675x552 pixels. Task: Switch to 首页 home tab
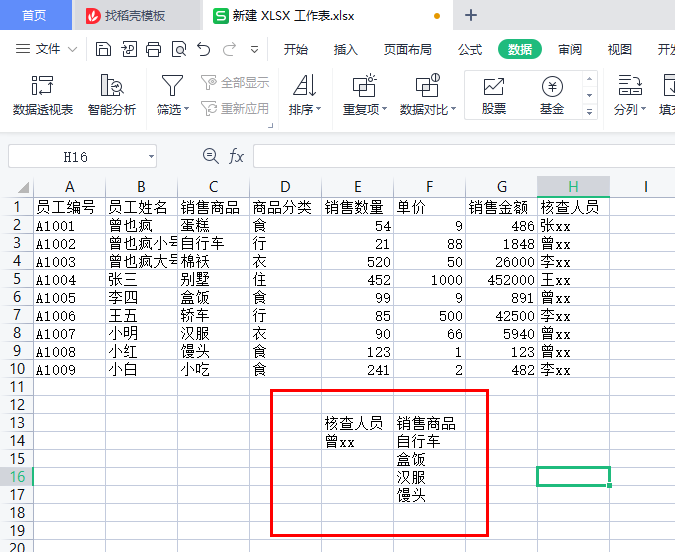point(34,16)
